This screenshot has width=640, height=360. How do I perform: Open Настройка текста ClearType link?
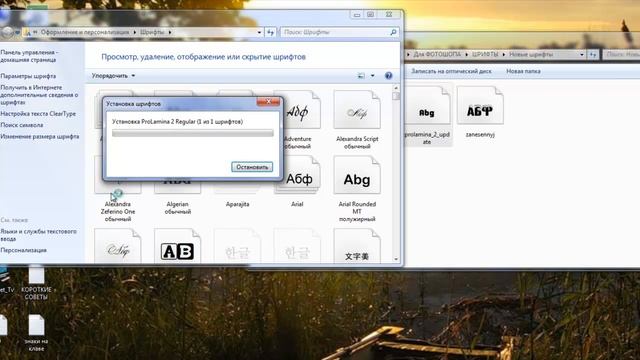click(38, 114)
